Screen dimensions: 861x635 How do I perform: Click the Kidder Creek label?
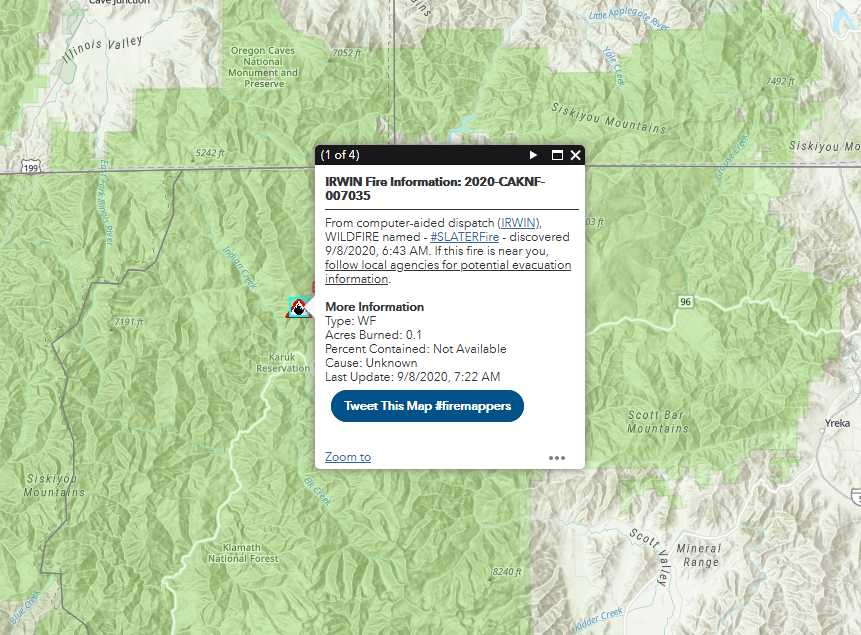click(599, 619)
